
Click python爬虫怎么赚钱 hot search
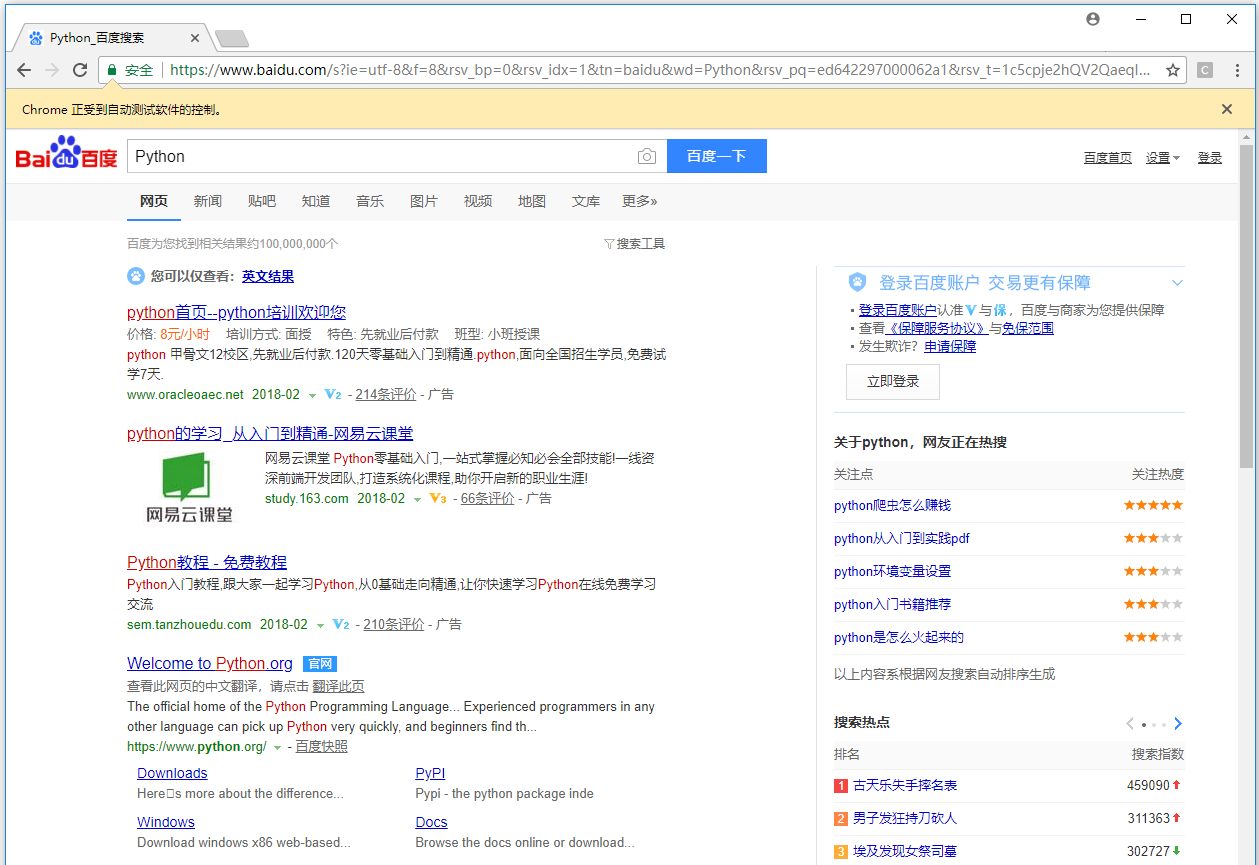(892, 505)
